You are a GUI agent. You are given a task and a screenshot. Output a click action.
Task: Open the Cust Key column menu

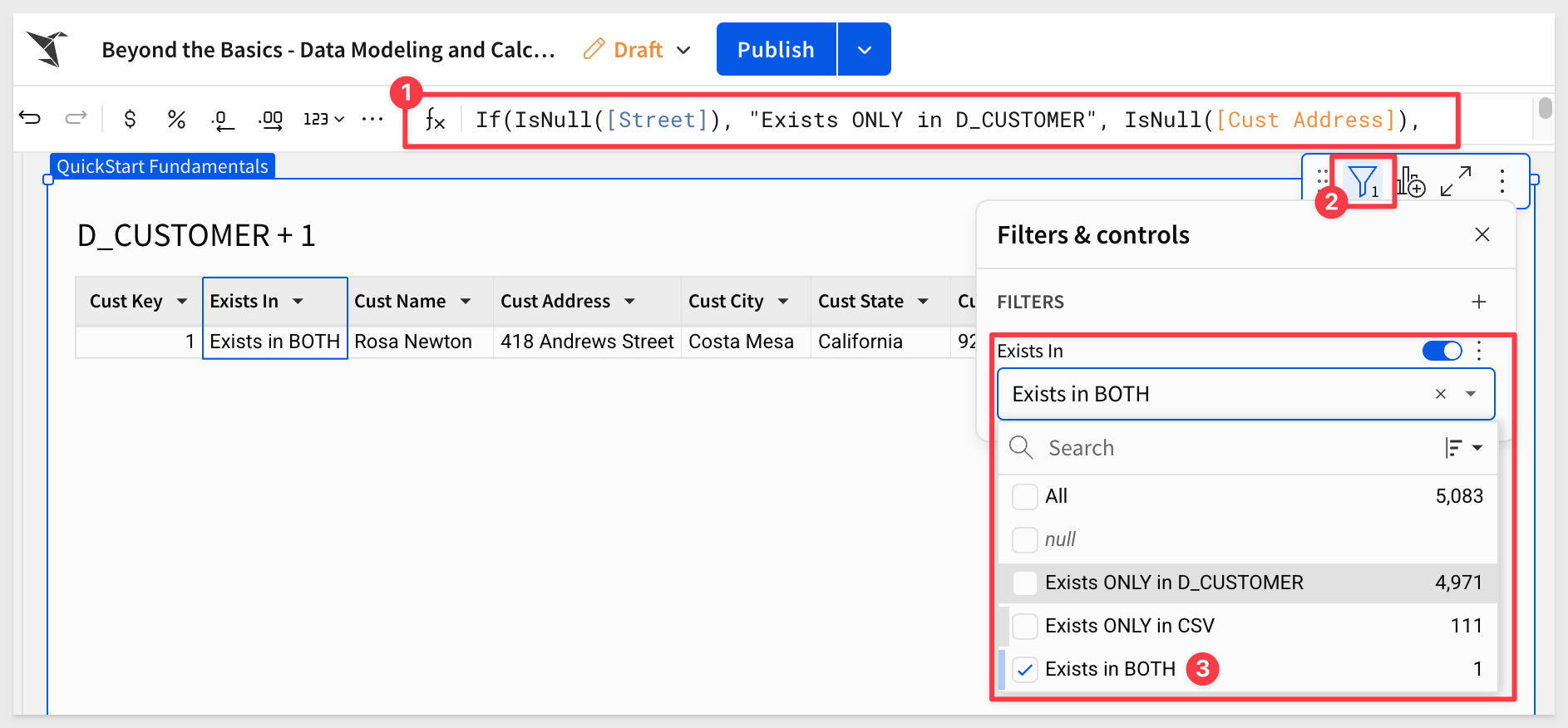(x=182, y=301)
